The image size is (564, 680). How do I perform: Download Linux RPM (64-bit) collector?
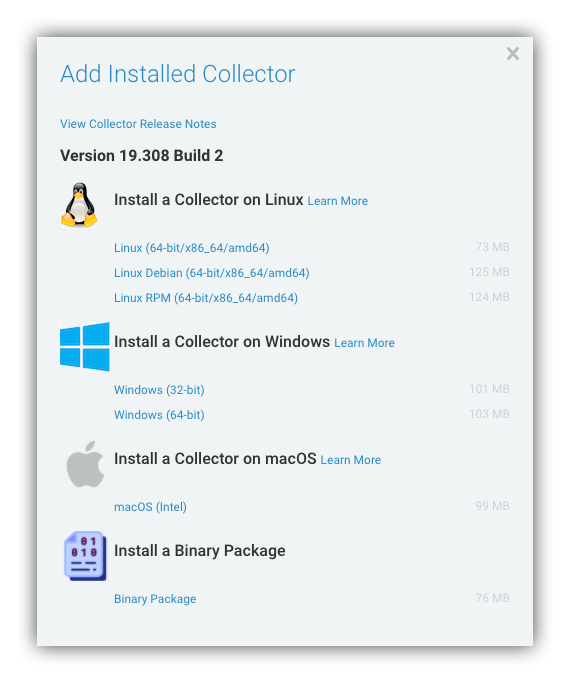(x=206, y=298)
